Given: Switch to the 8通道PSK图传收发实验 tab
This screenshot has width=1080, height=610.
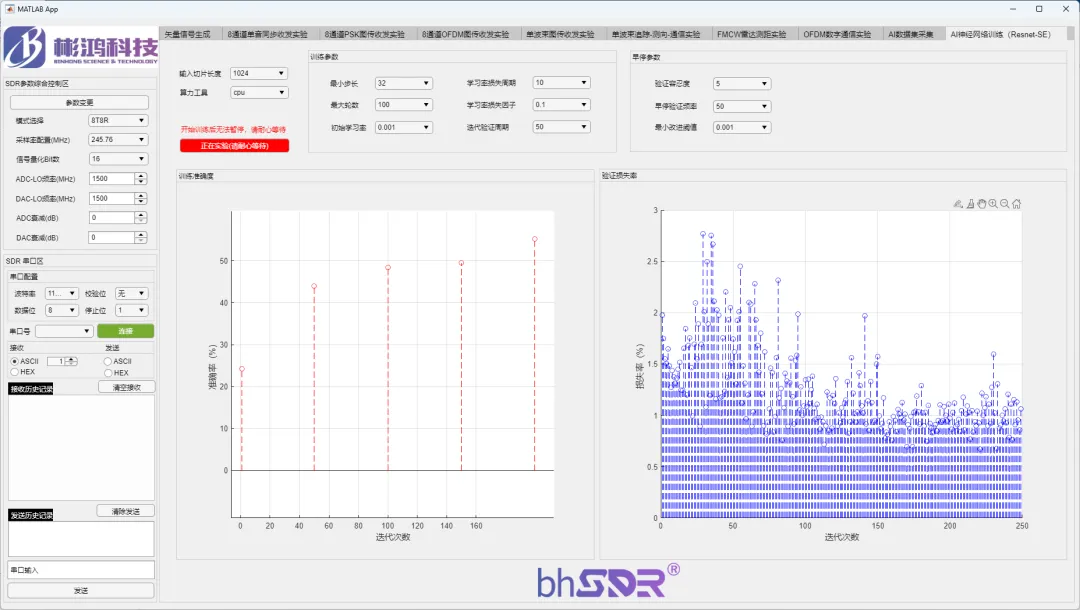Looking at the screenshot, I should (368, 34).
